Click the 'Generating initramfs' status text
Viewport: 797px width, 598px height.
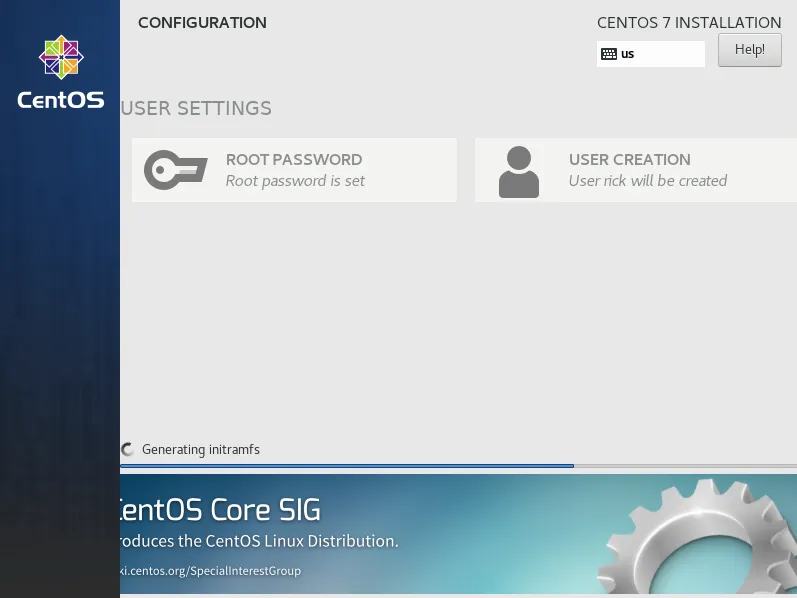point(200,450)
